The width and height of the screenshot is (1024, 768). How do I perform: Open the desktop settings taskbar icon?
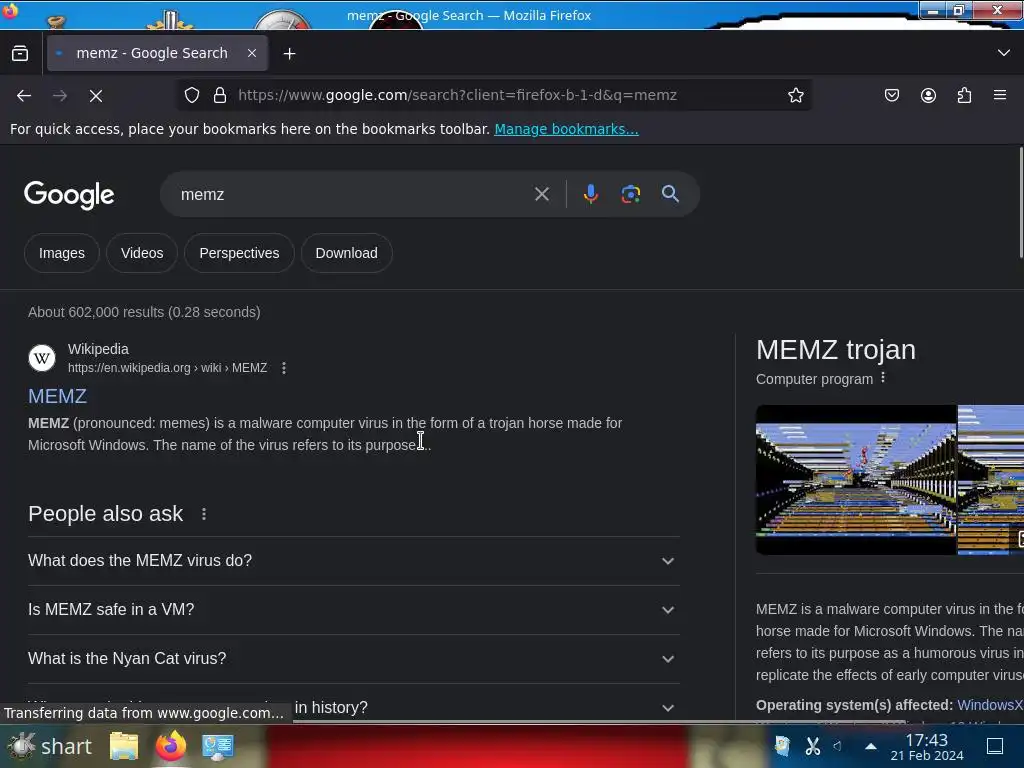(217, 746)
